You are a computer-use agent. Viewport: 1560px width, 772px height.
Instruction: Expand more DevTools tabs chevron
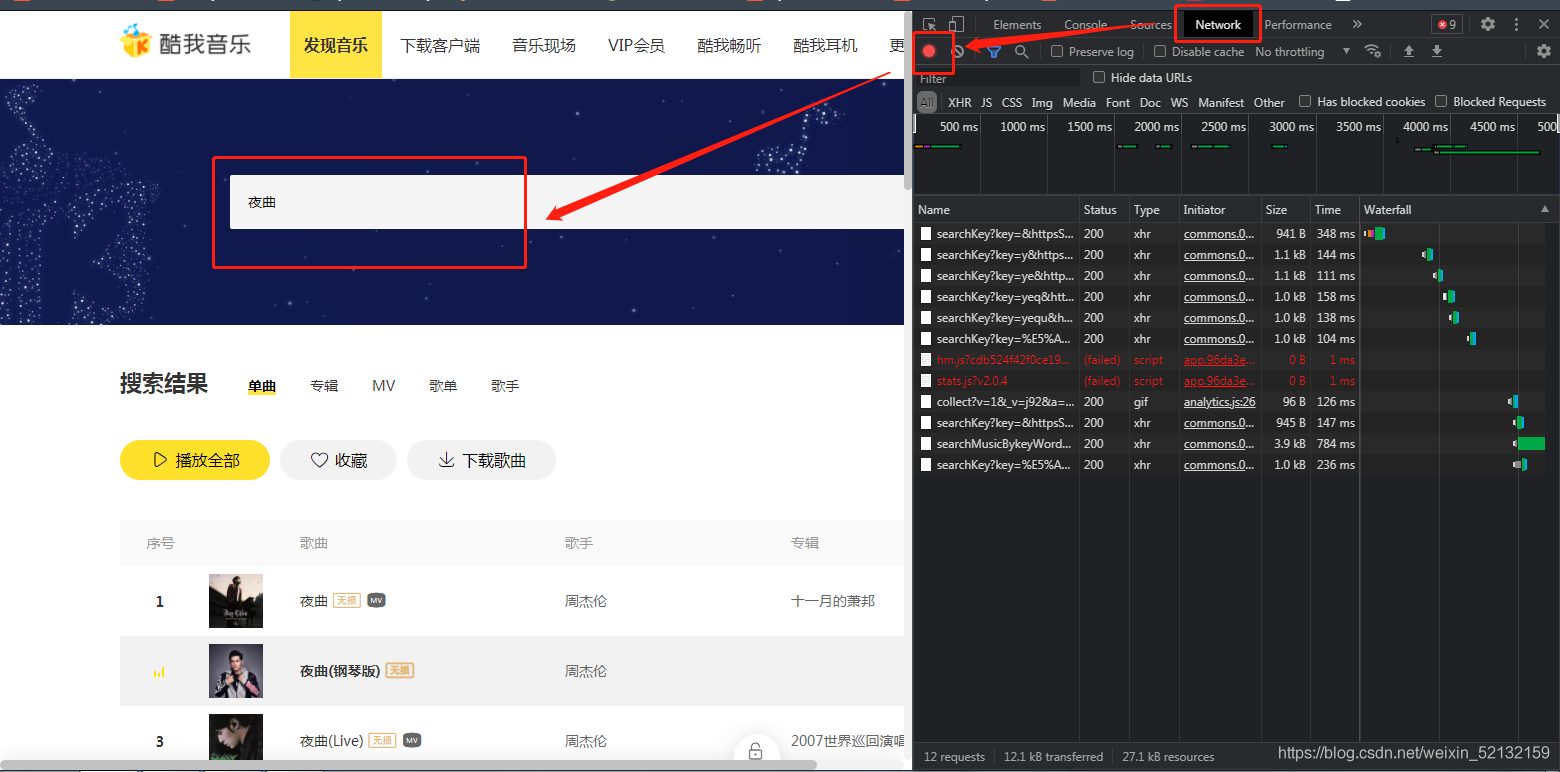[1357, 24]
